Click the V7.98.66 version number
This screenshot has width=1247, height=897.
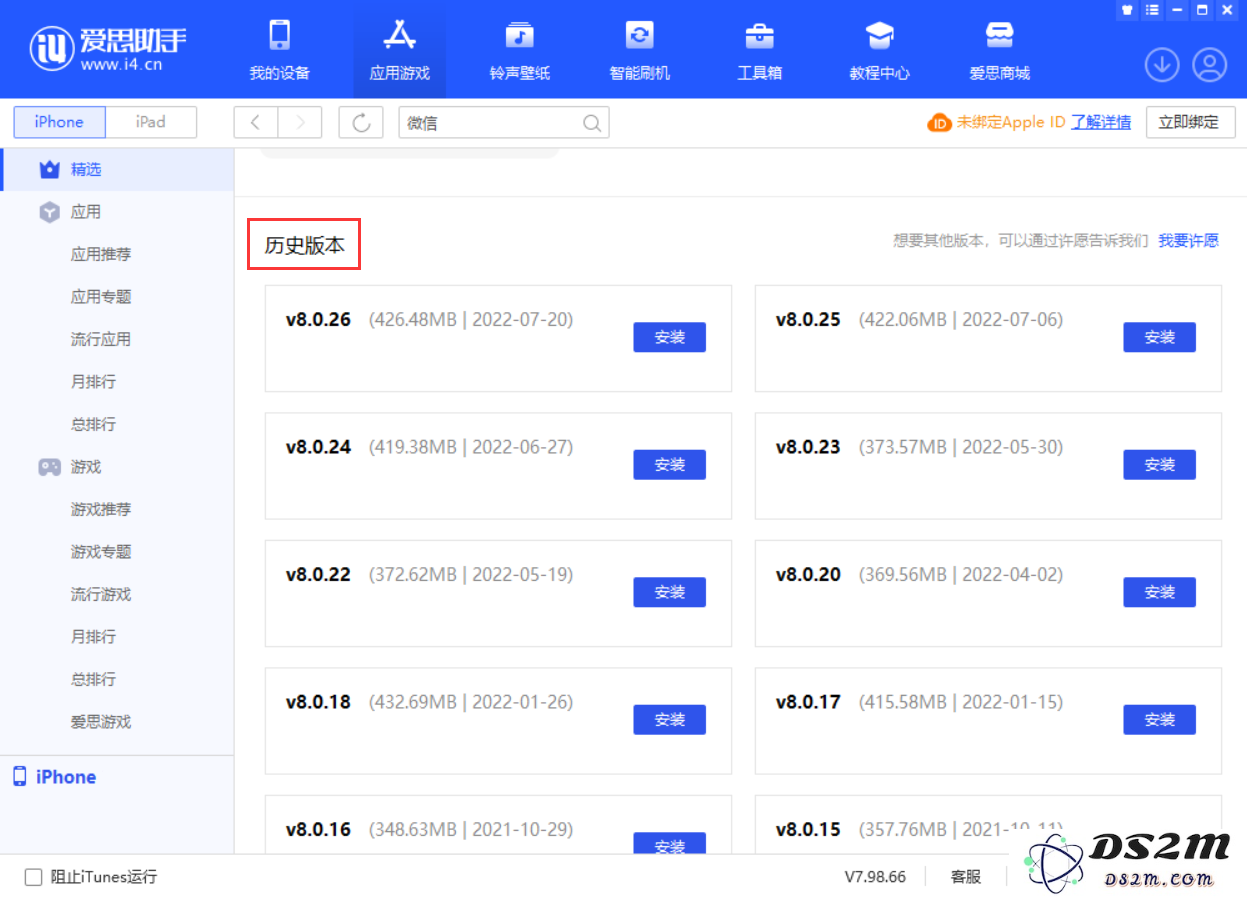[875, 877]
